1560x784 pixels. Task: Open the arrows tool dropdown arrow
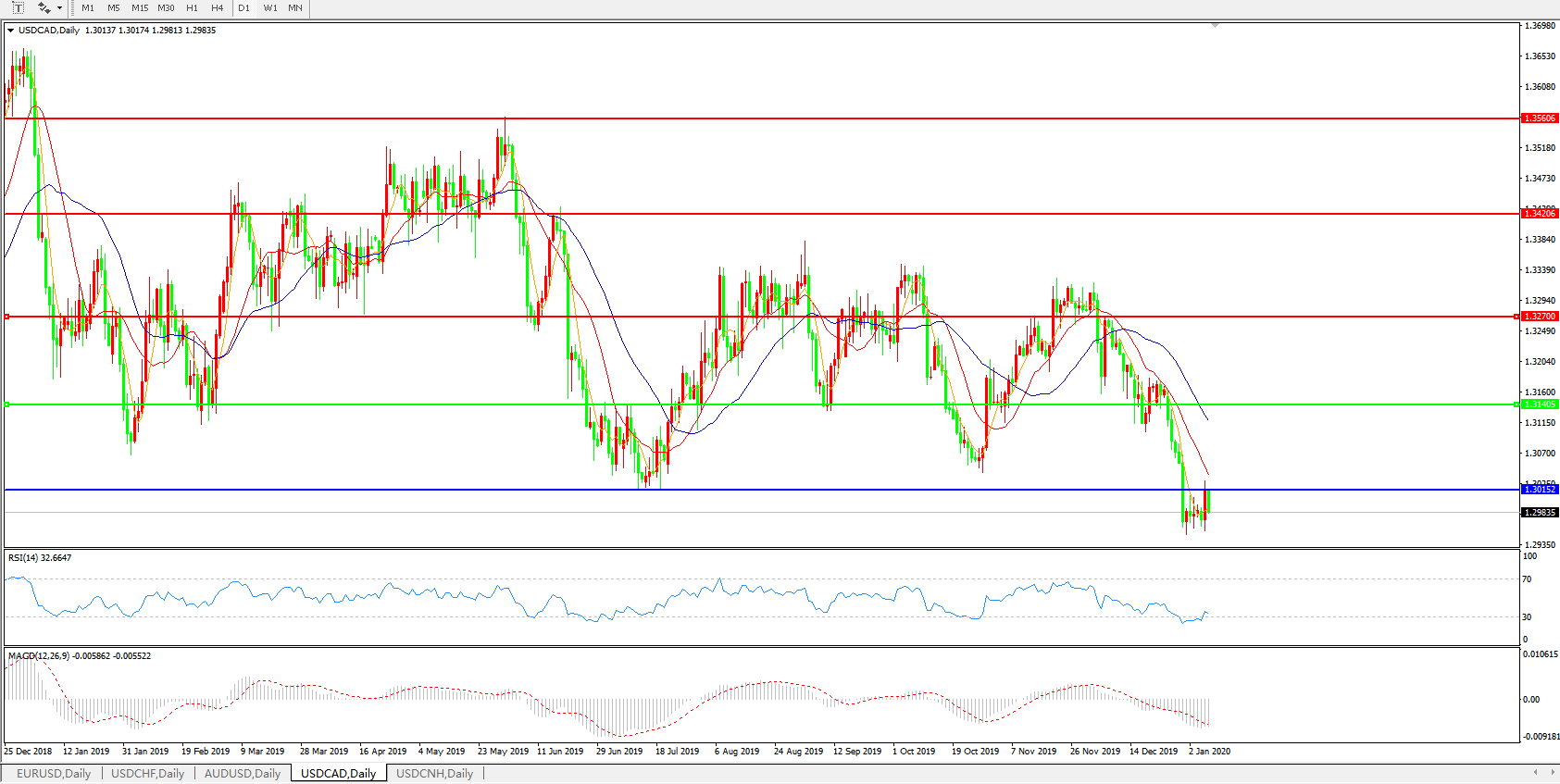(60, 8)
